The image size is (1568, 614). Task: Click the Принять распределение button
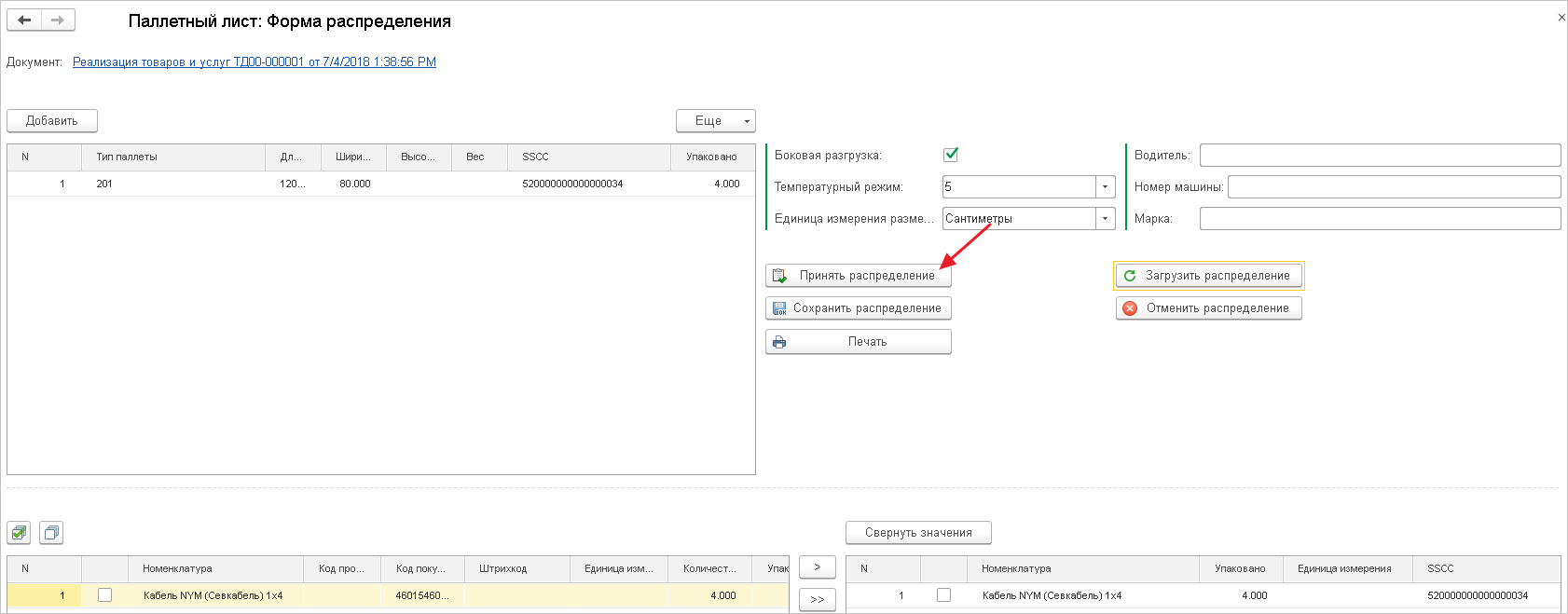pyautogui.click(x=858, y=276)
